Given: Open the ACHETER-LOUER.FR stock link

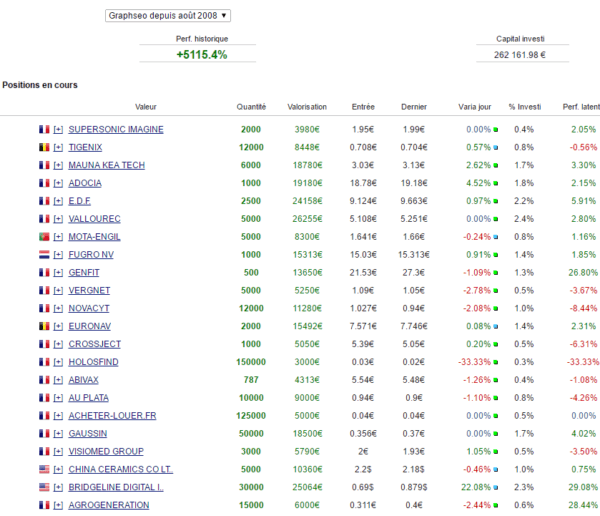Looking at the screenshot, I should (112, 416).
